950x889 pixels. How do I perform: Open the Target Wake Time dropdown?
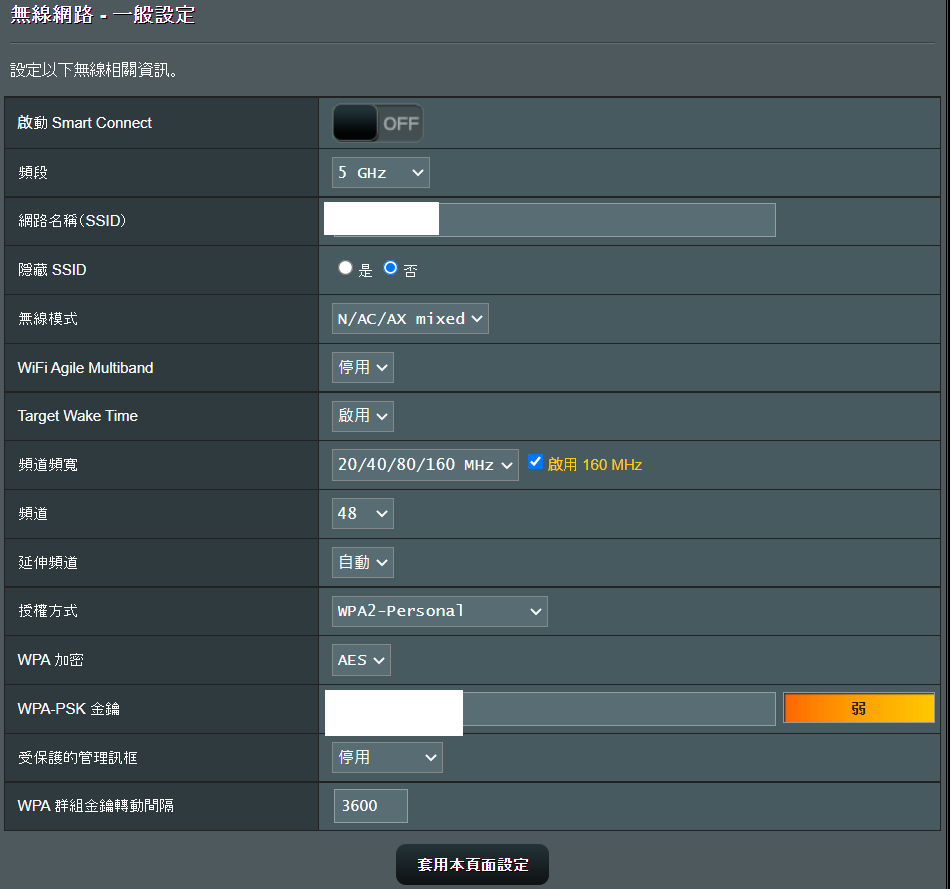(x=362, y=415)
